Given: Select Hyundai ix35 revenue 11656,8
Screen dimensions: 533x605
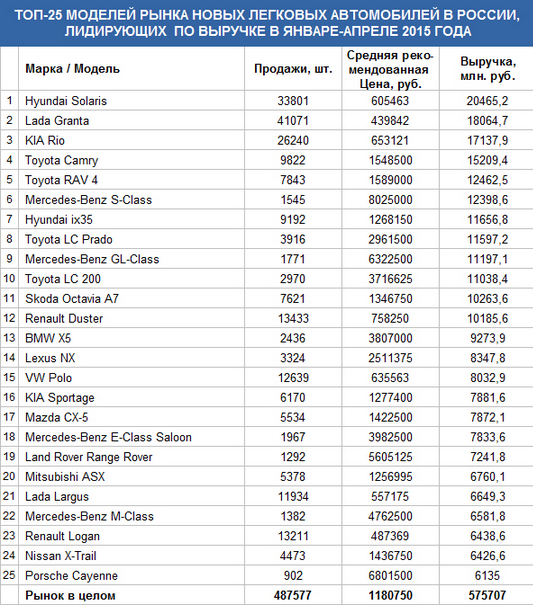Looking at the screenshot, I should [487, 220].
